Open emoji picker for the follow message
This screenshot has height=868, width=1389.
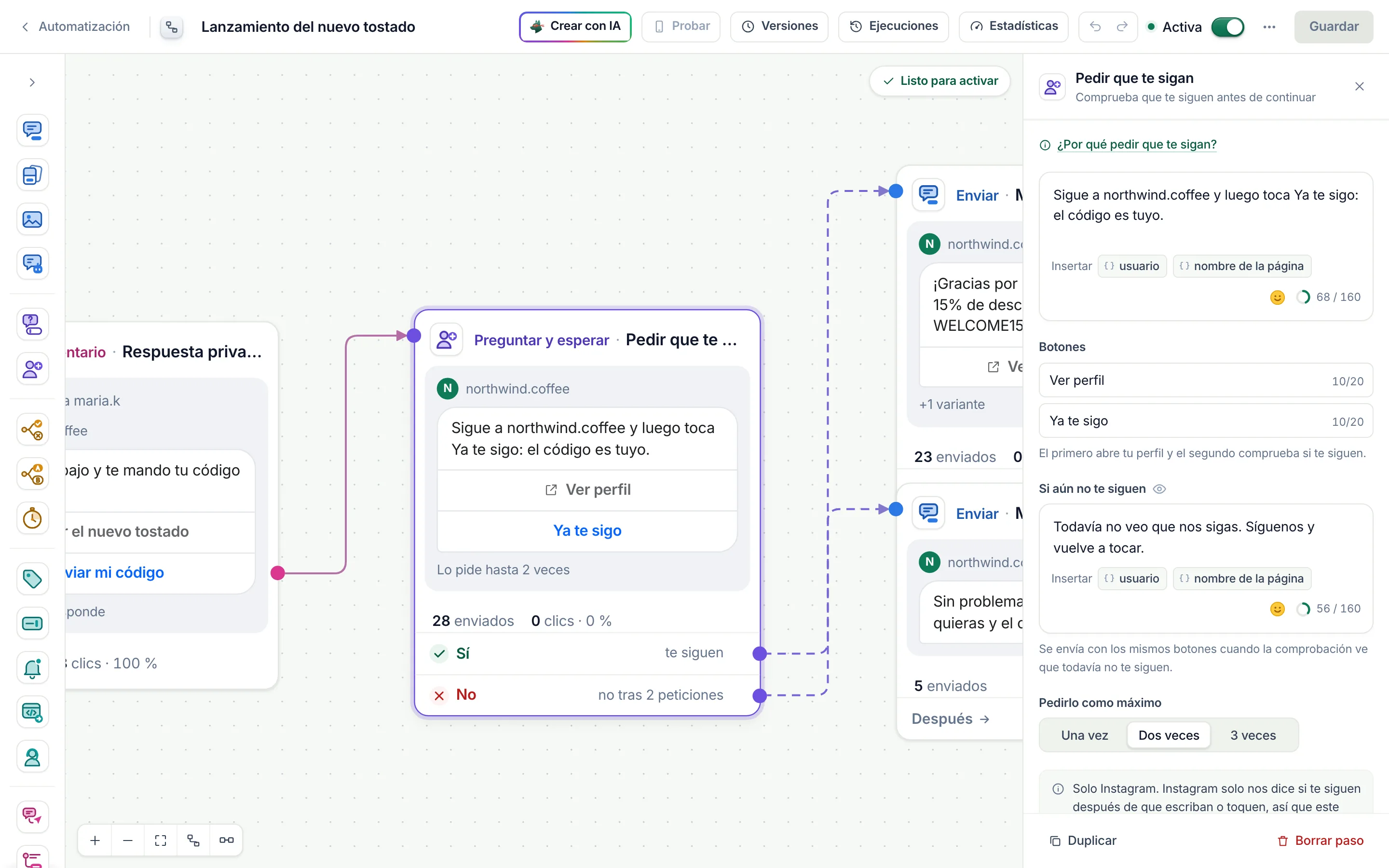[1277, 298]
